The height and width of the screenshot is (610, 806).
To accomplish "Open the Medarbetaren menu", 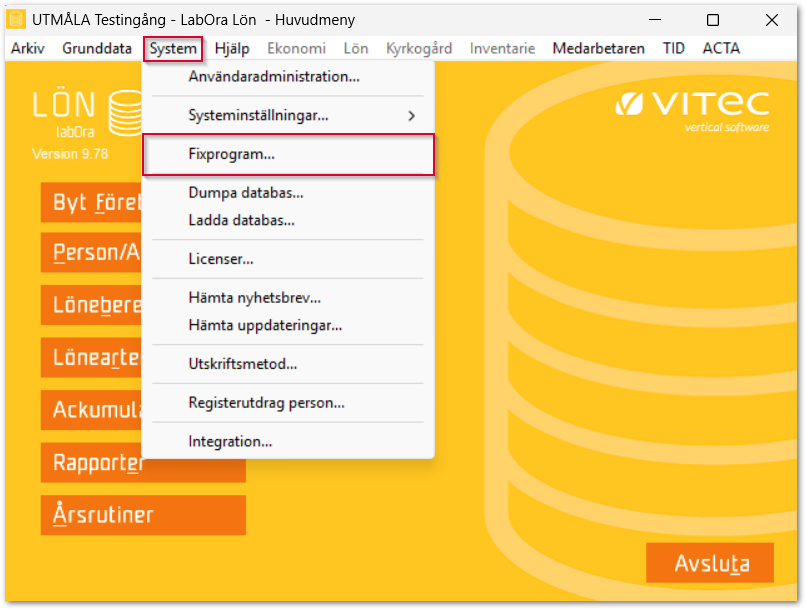I will (x=598, y=48).
